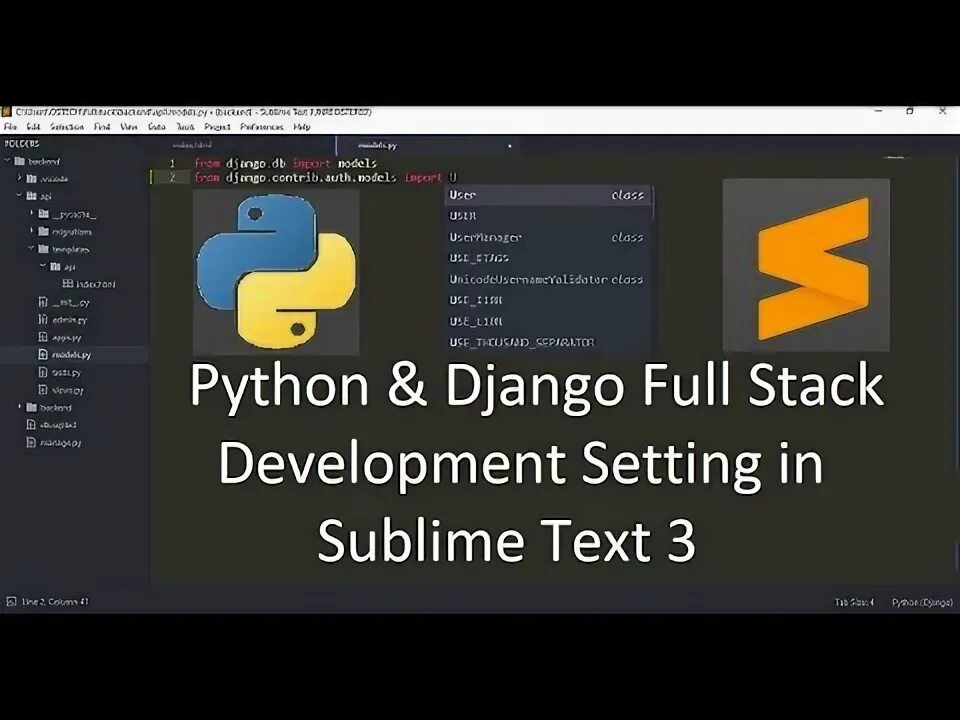Choose USE_THOUSAND_SEPARATOR from autocomplete list
The height and width of the screenshot is (720, 960).
547,342
